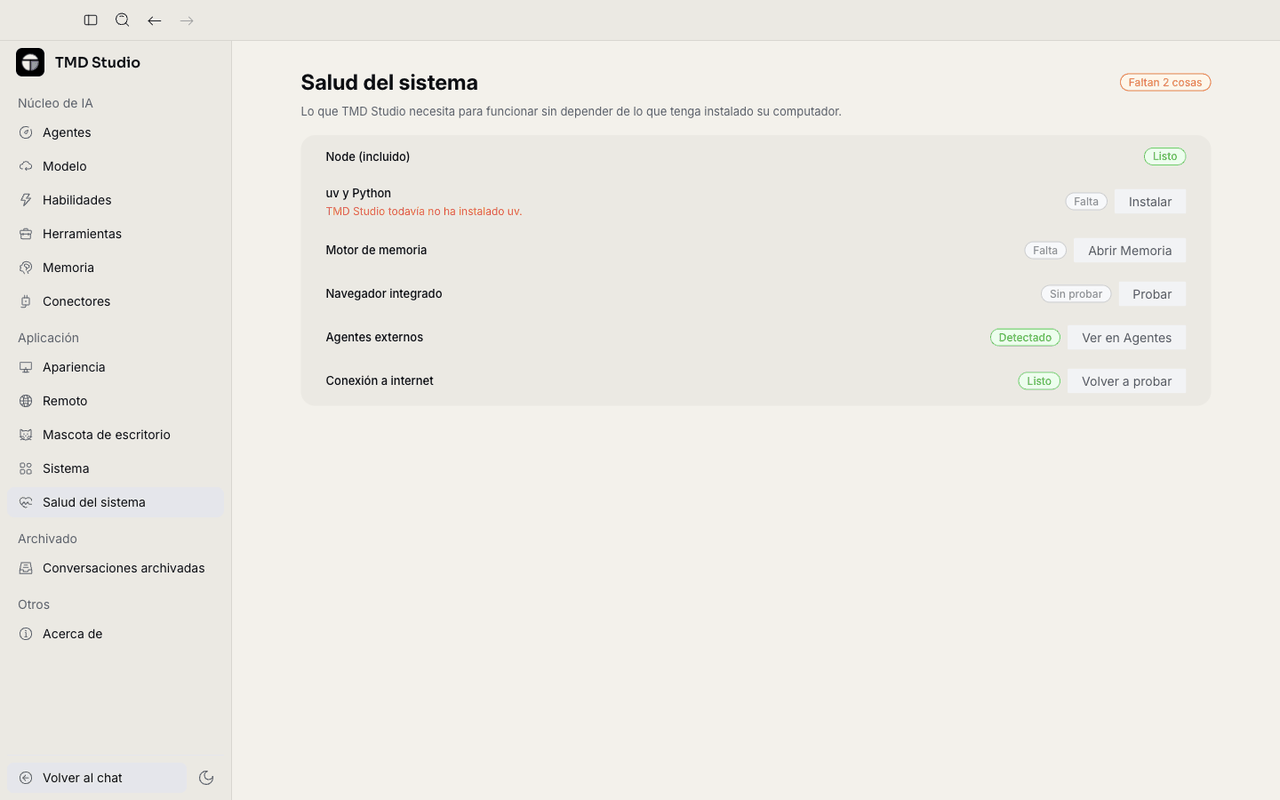The width and height of the screenshot is (1280, 800).
Task: Click the Listo badge on the Node row
Action: pos(1165,156)
